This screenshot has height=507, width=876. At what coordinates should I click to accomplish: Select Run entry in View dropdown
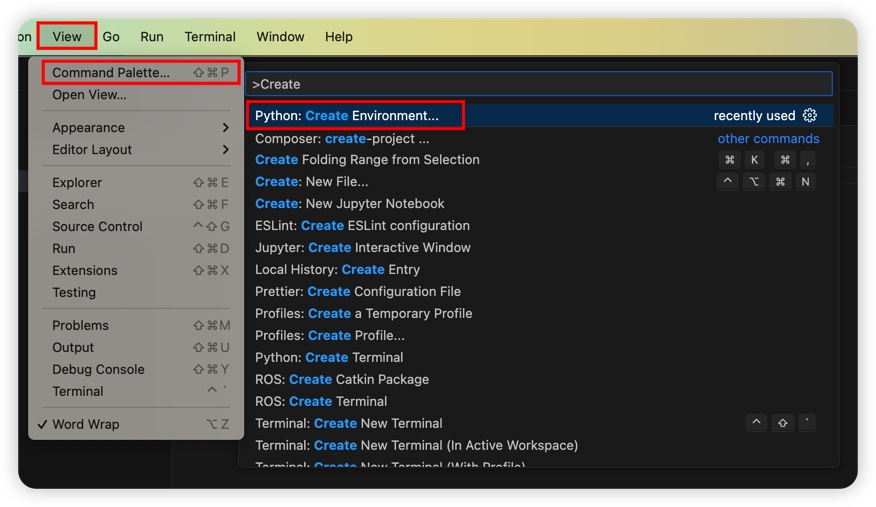(x=136, y=248)
